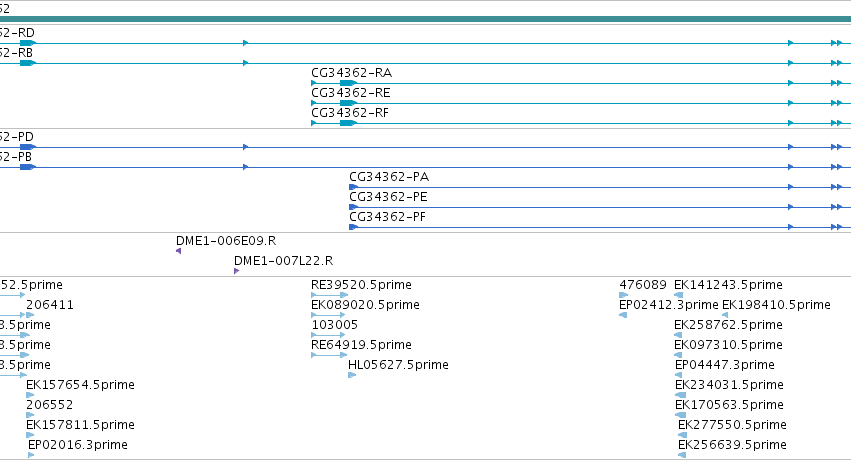This screenshot has width=851, height=460.
Task: Select the EK234031.5prime EST label
Action: click(x=729, y=385)
